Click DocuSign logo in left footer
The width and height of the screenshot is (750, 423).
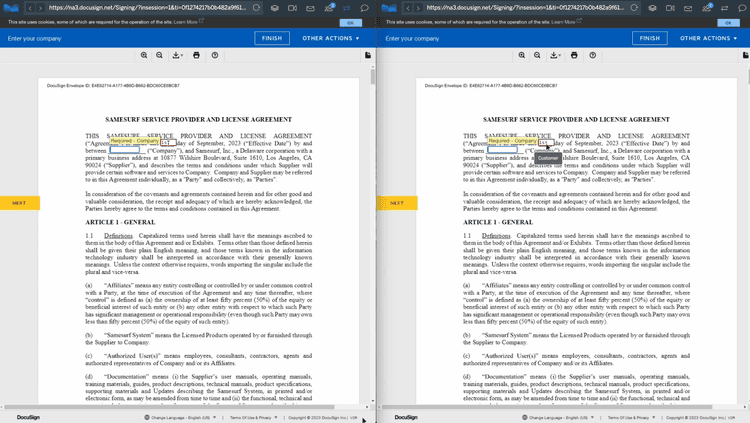[x=28, y=418]
